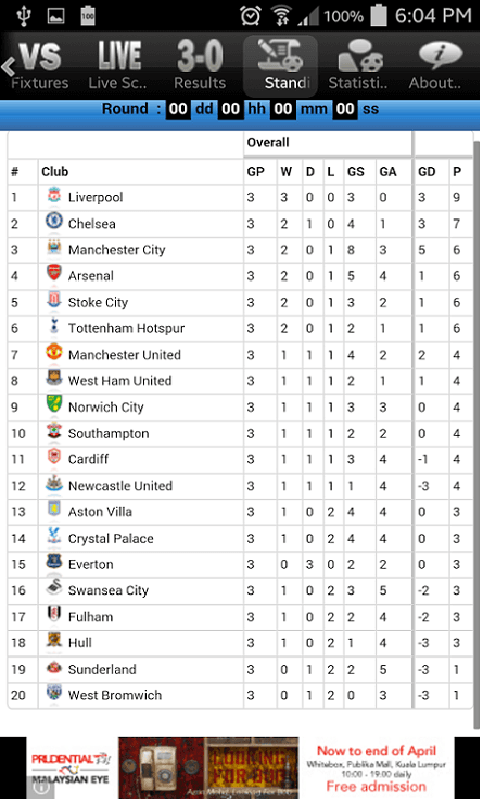Open the Live Scores icon

(119, 56)
